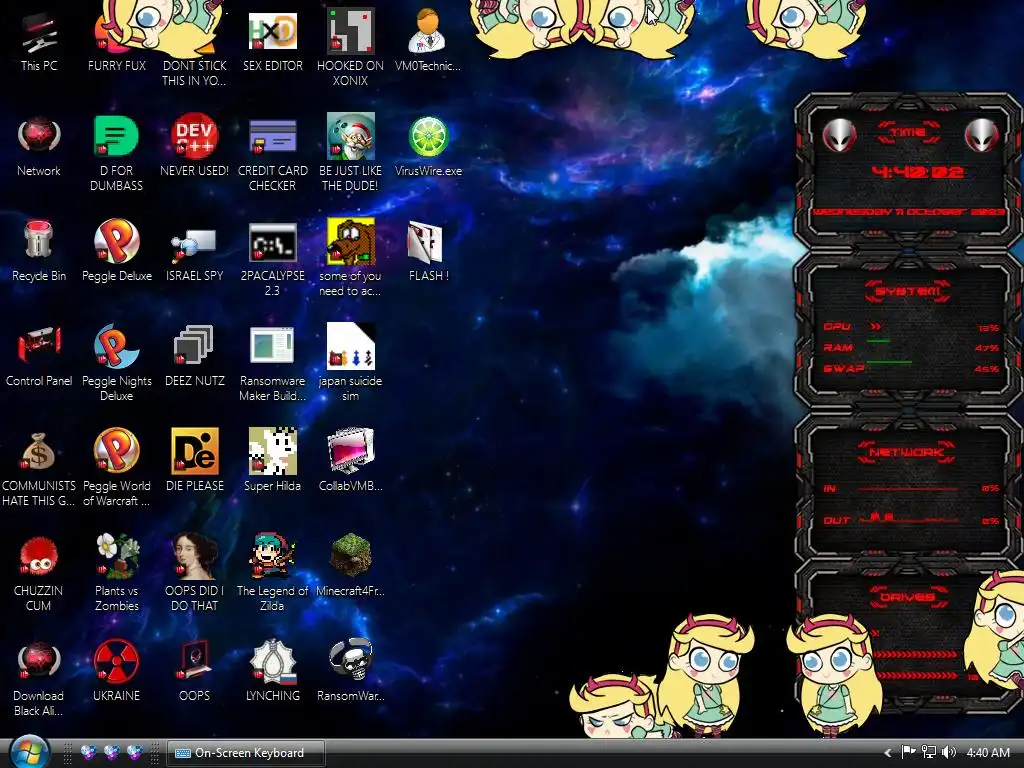Click the first quick launch icon
The height and width of the screenshot is (768, 1024).
click(89, 753)
